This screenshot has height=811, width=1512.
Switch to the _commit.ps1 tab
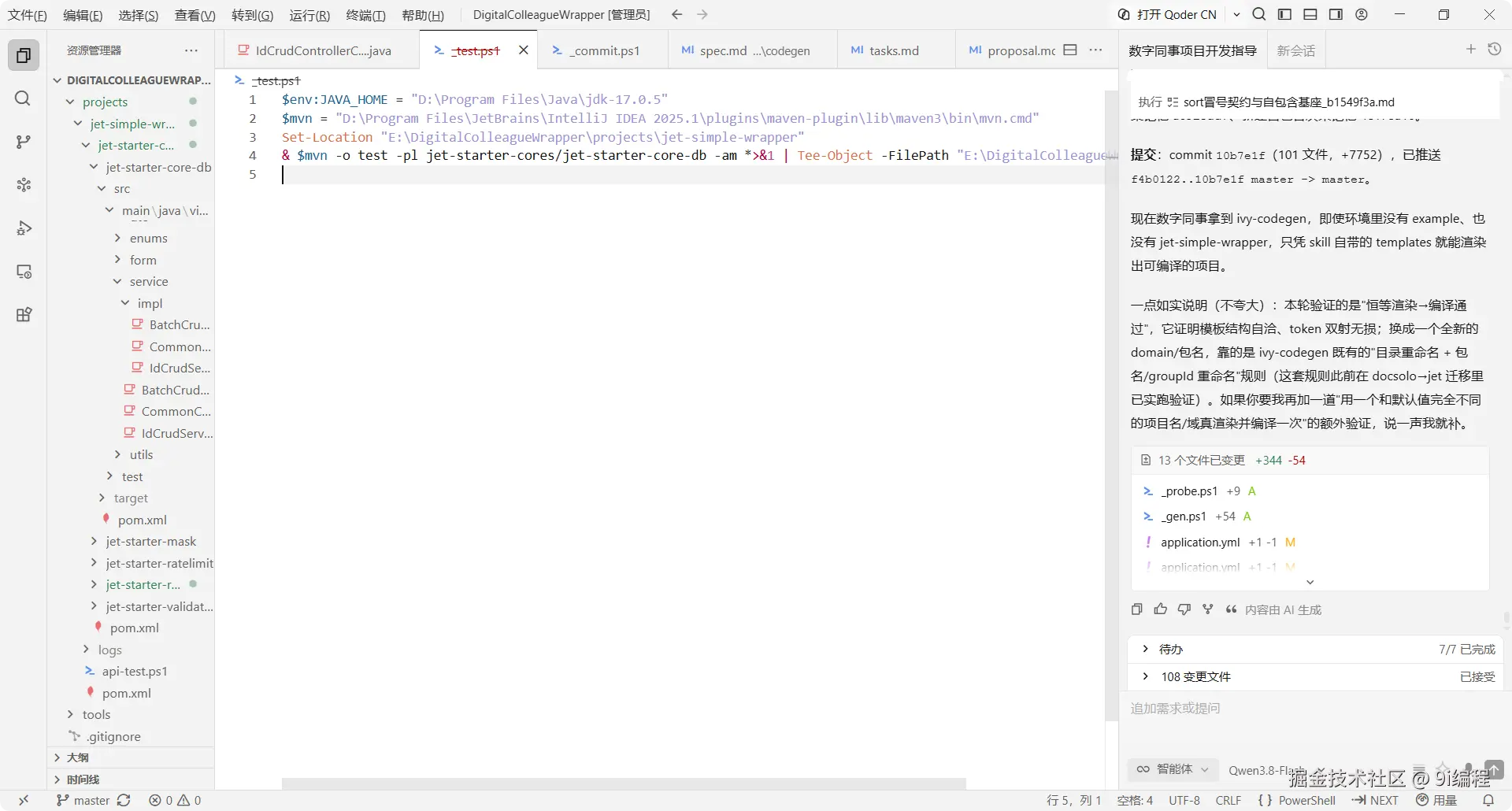602,50
